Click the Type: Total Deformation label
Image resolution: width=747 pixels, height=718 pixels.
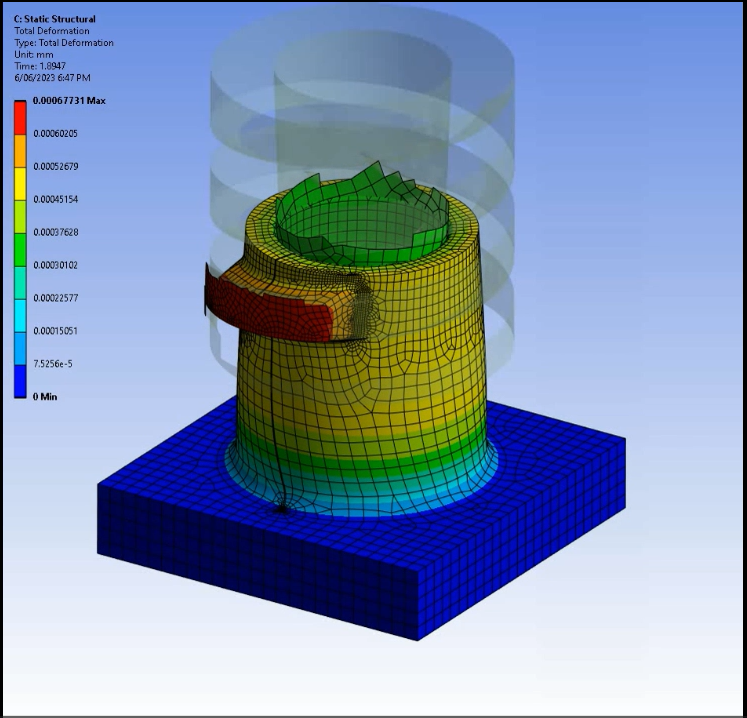(63, 43)
